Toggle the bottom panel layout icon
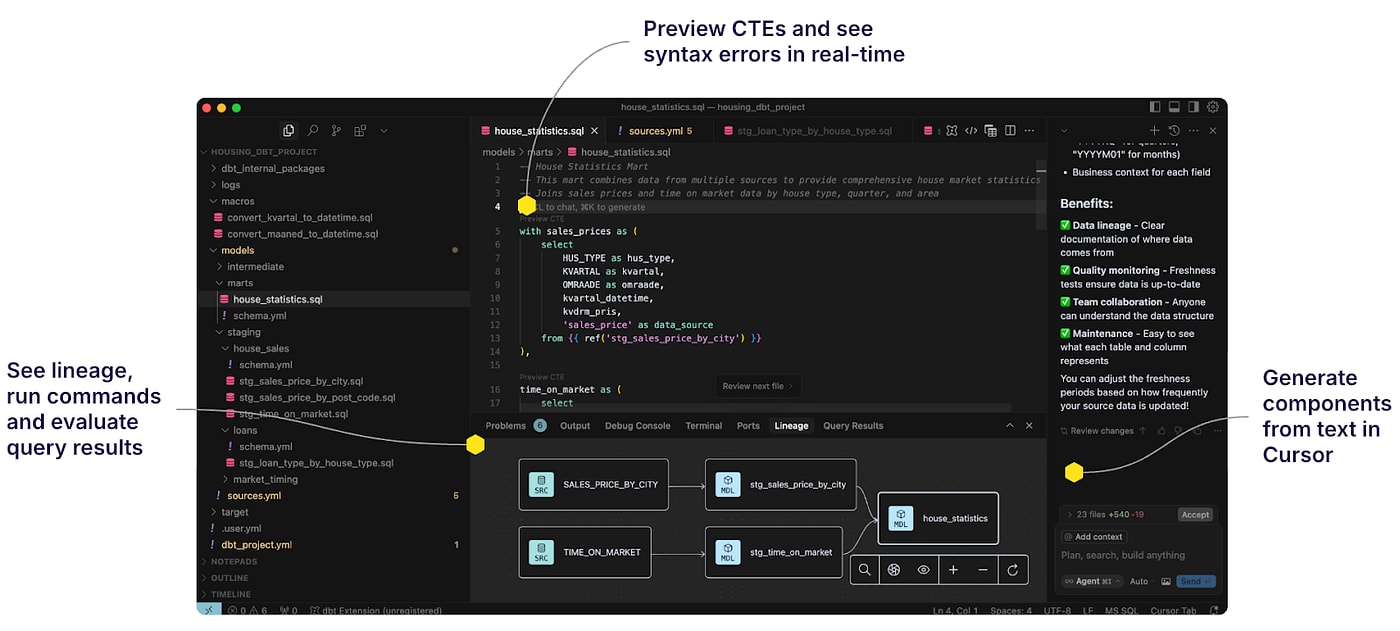The width and height of the screenshot is (1400, 631). [x=1174, y=107]
